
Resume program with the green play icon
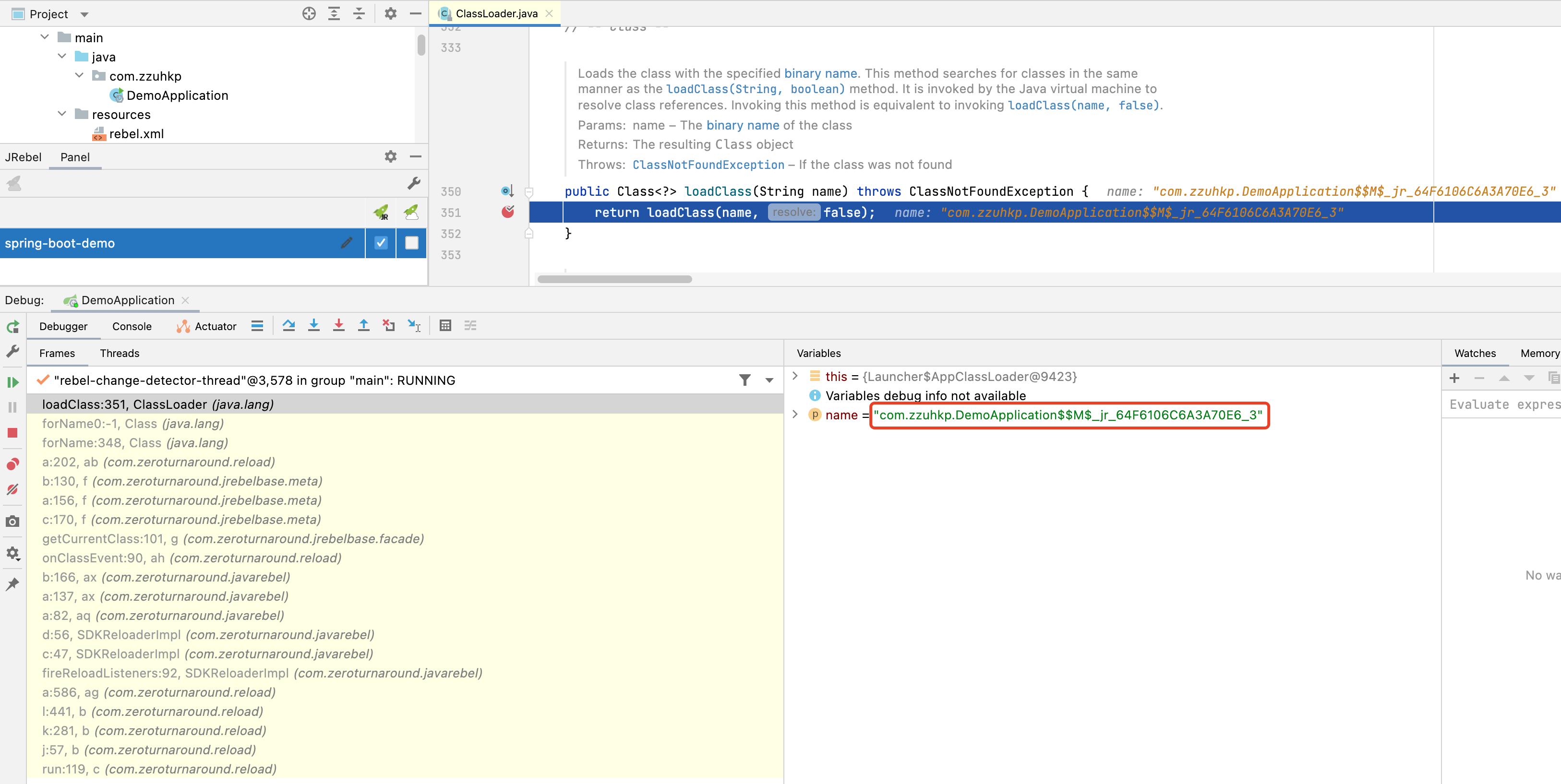tap(13, 382)
